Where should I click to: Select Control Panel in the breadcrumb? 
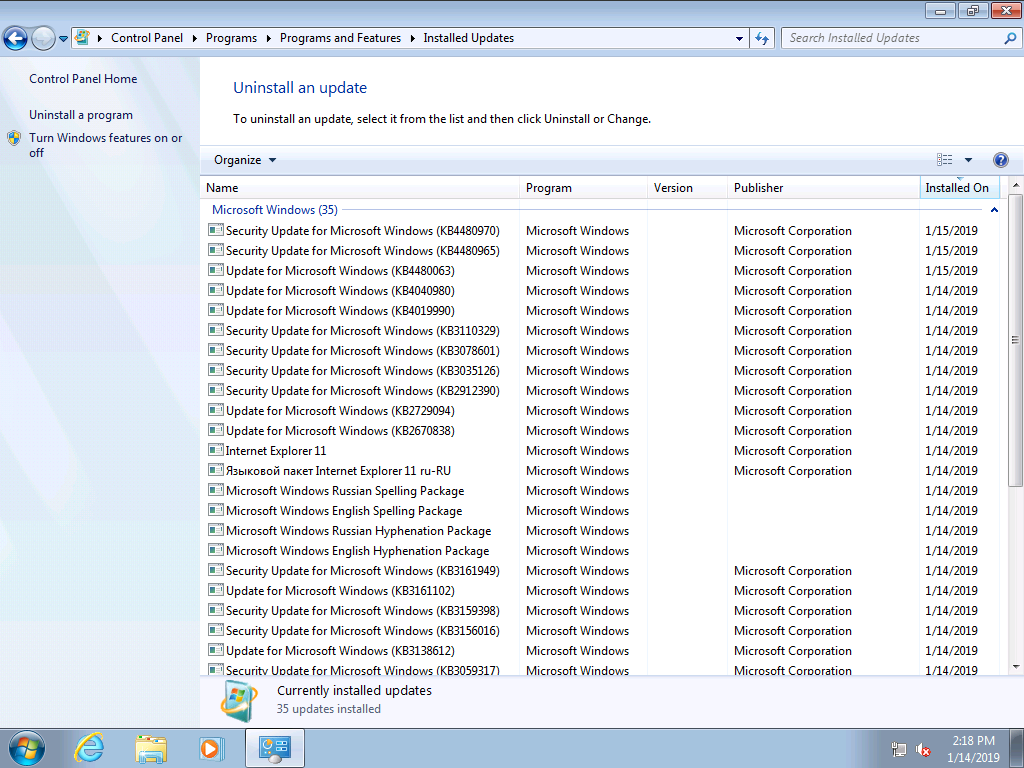click(147, 38)
